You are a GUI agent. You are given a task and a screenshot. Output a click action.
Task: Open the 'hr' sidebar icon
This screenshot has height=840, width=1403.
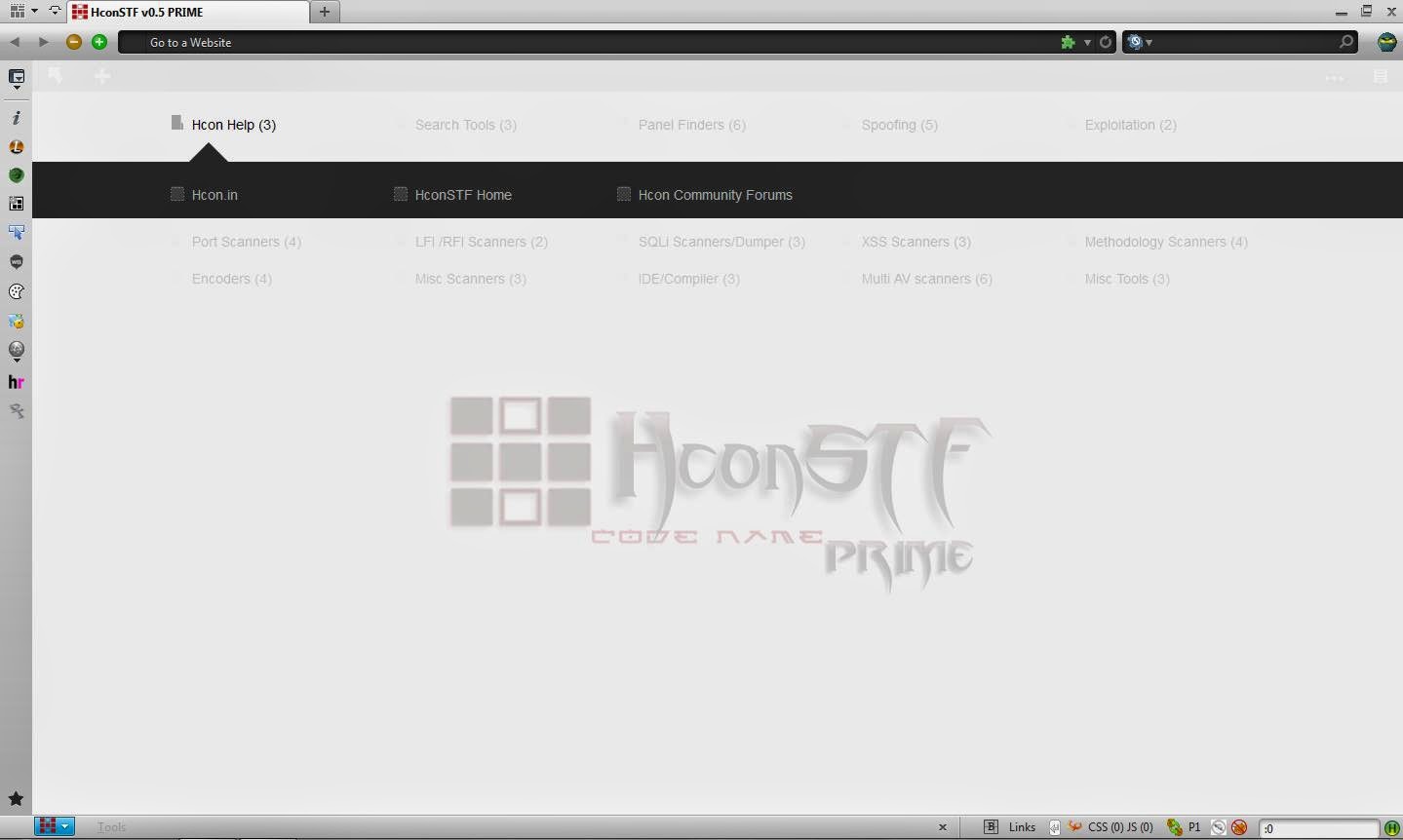click(17, 382)
